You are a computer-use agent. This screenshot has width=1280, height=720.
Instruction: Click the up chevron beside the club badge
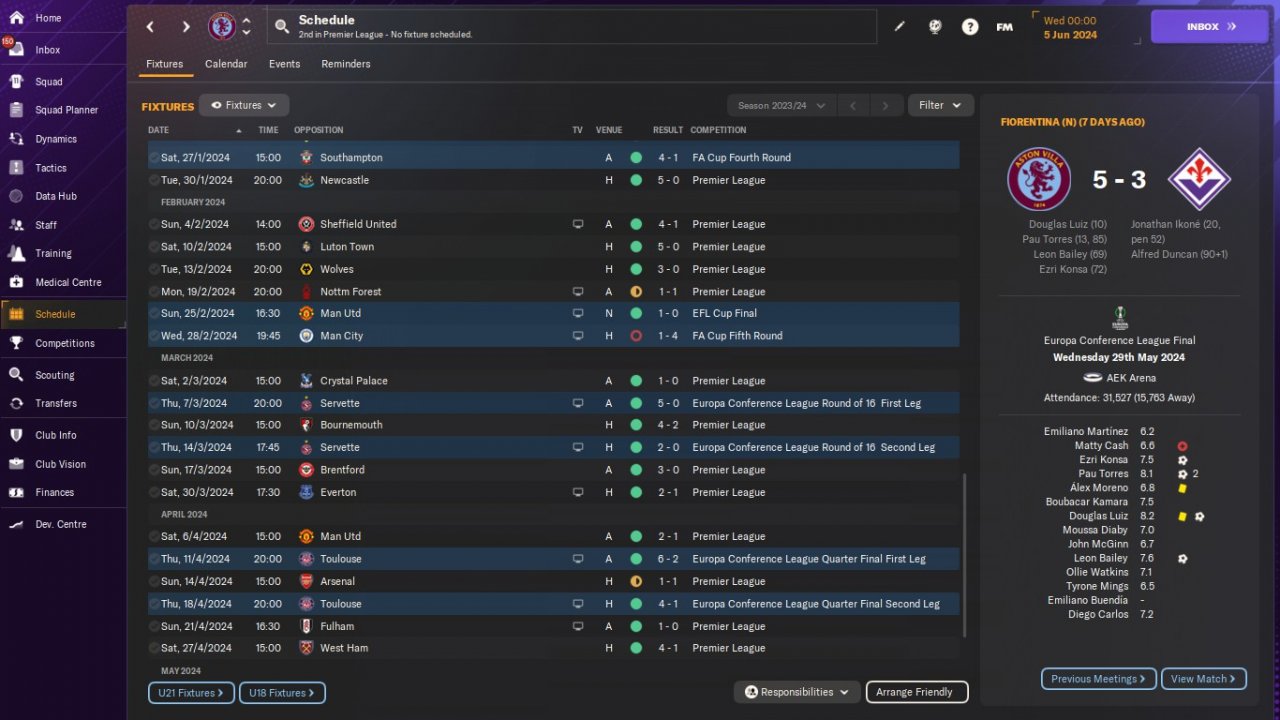[247, 20]
